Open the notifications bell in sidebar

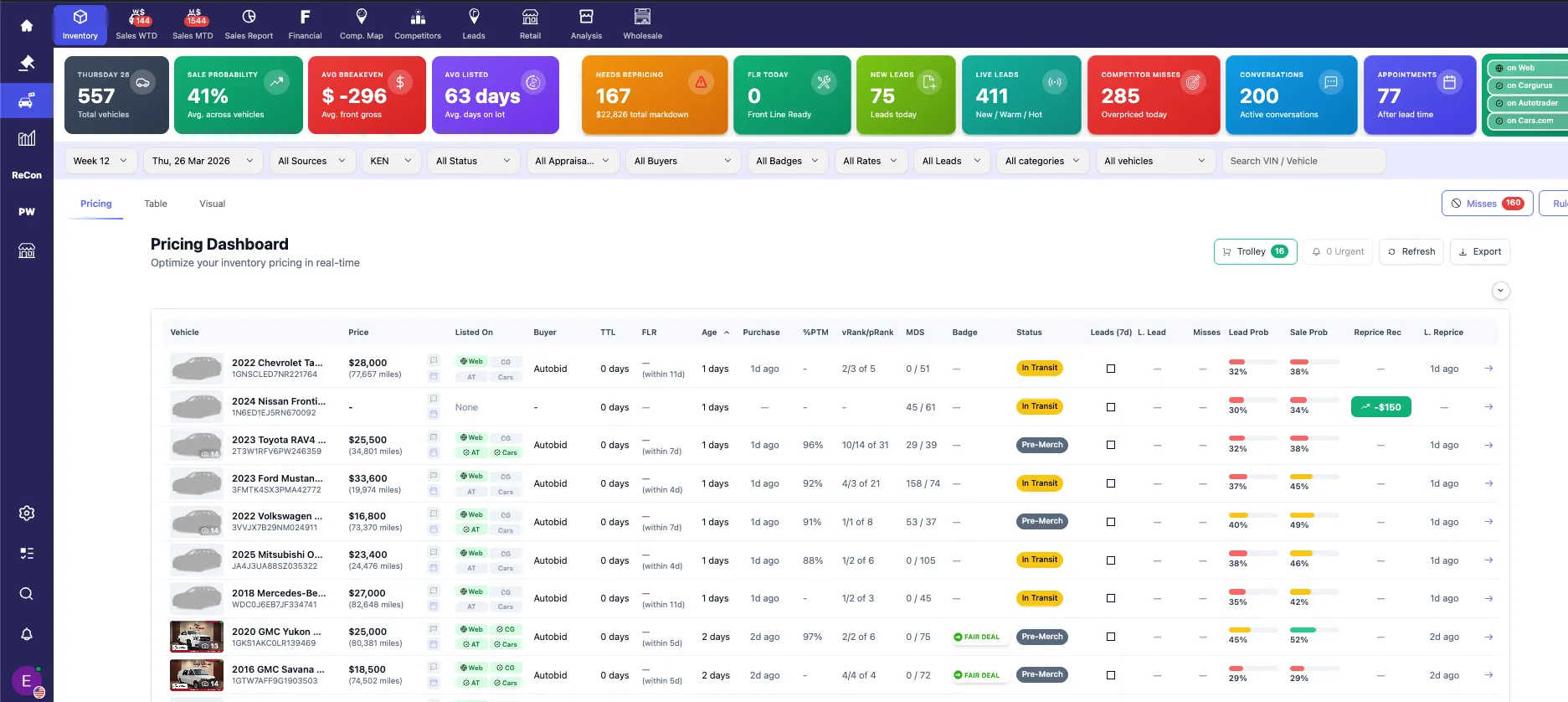tap(27, 634)
